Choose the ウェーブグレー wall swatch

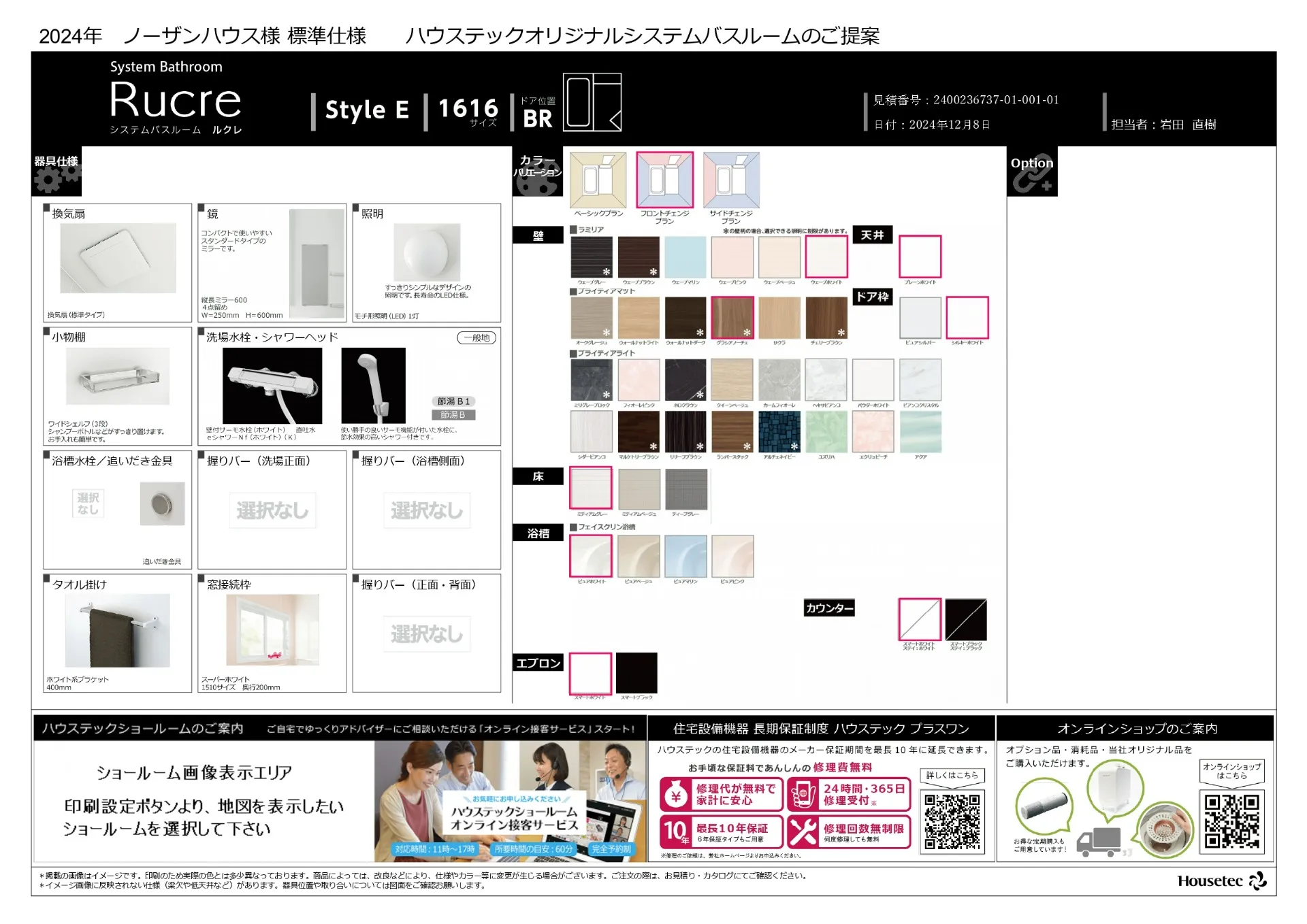click(592, 257)
